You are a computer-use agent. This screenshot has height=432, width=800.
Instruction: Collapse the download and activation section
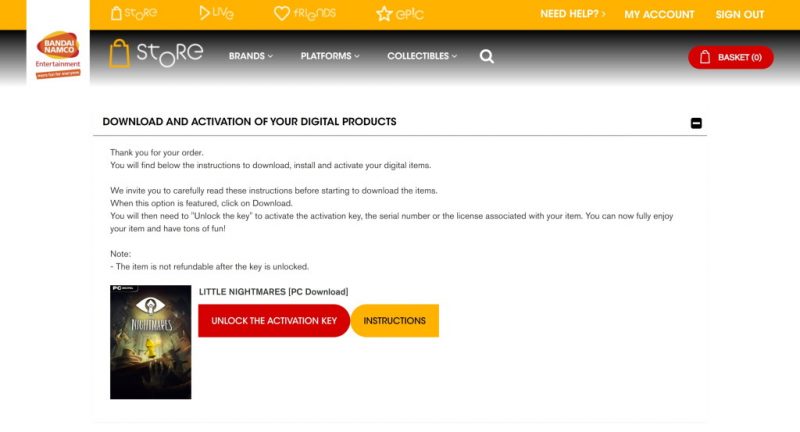click(x=696, y=123)
